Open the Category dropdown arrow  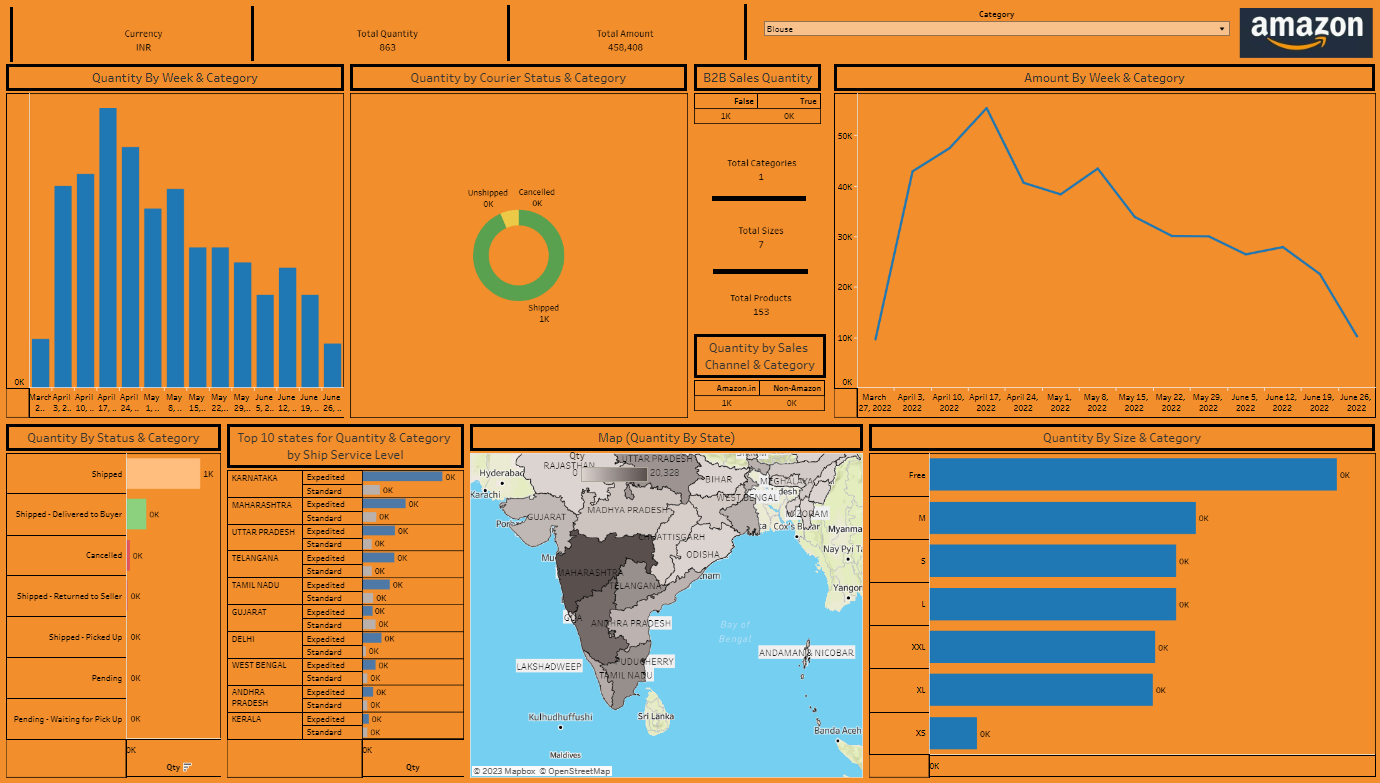[x=1222, y=29]
